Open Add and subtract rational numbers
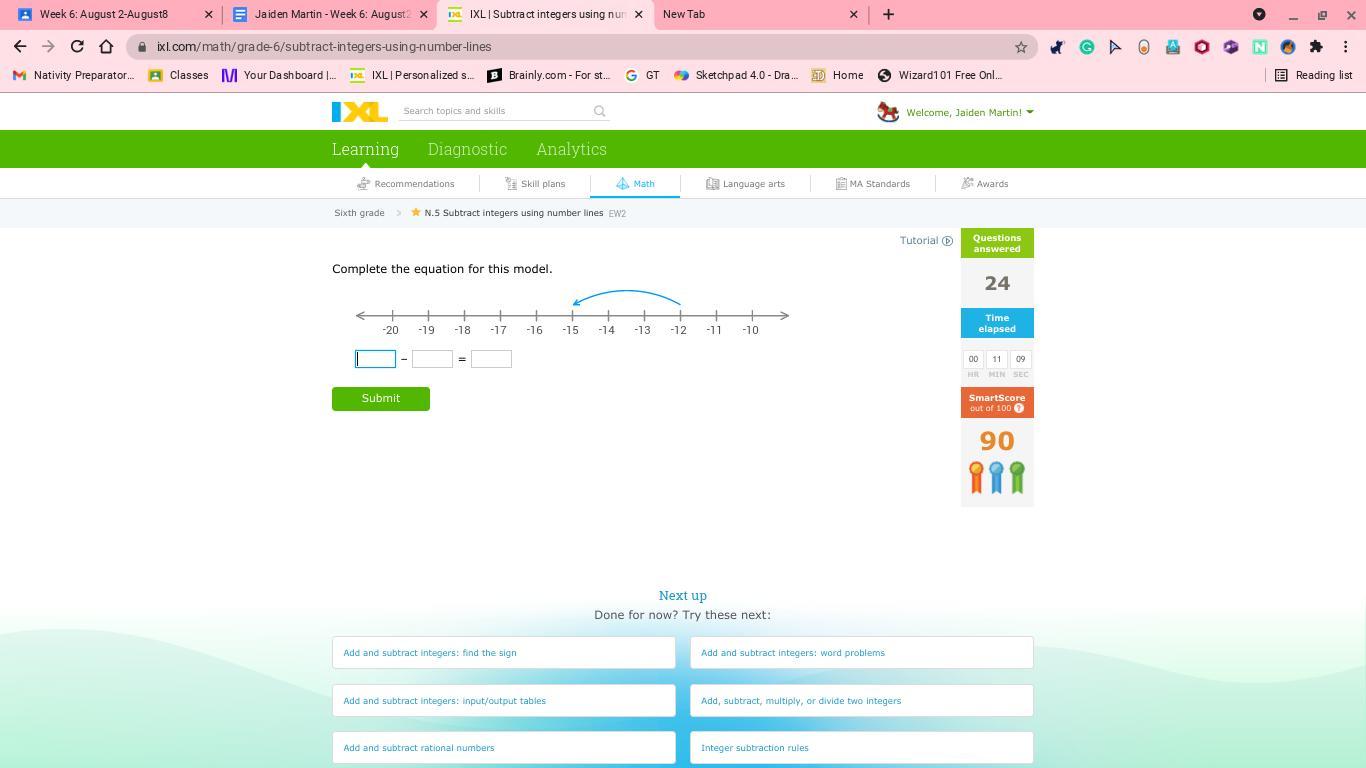 point(504,748)
